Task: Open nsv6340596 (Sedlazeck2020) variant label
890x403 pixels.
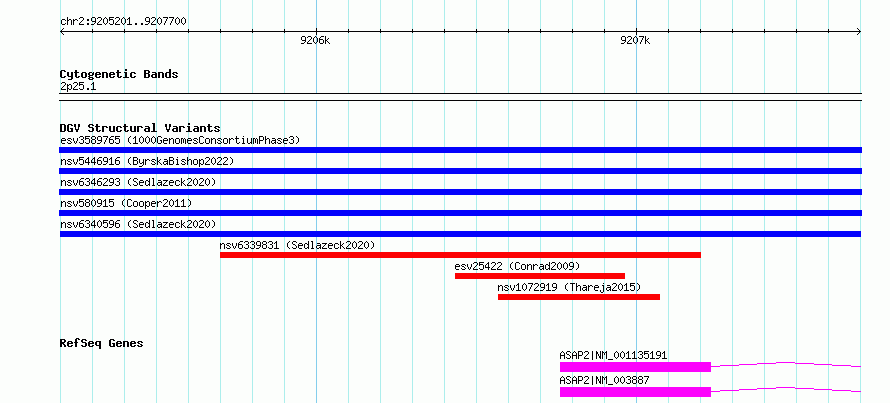Action: pos(138,224)
